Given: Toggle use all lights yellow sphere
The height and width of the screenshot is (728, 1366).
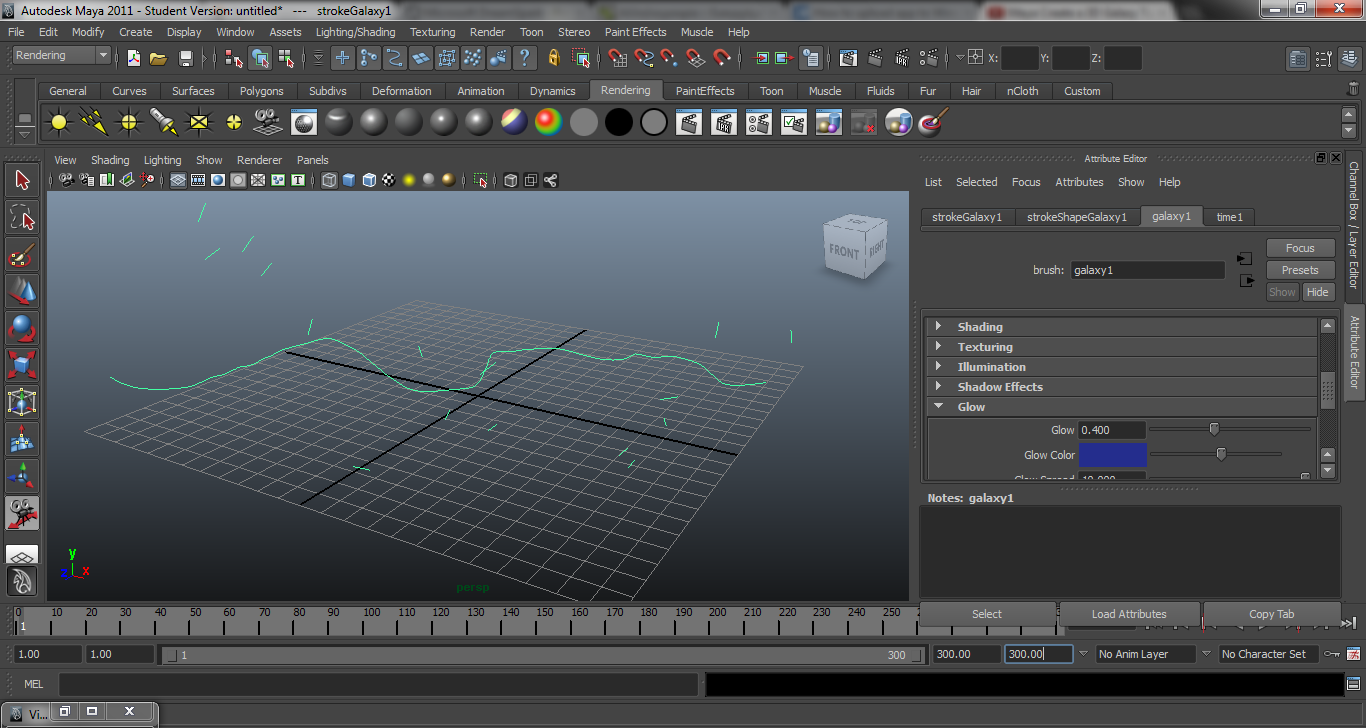Looking at the screenshot, I should [409, 181].
